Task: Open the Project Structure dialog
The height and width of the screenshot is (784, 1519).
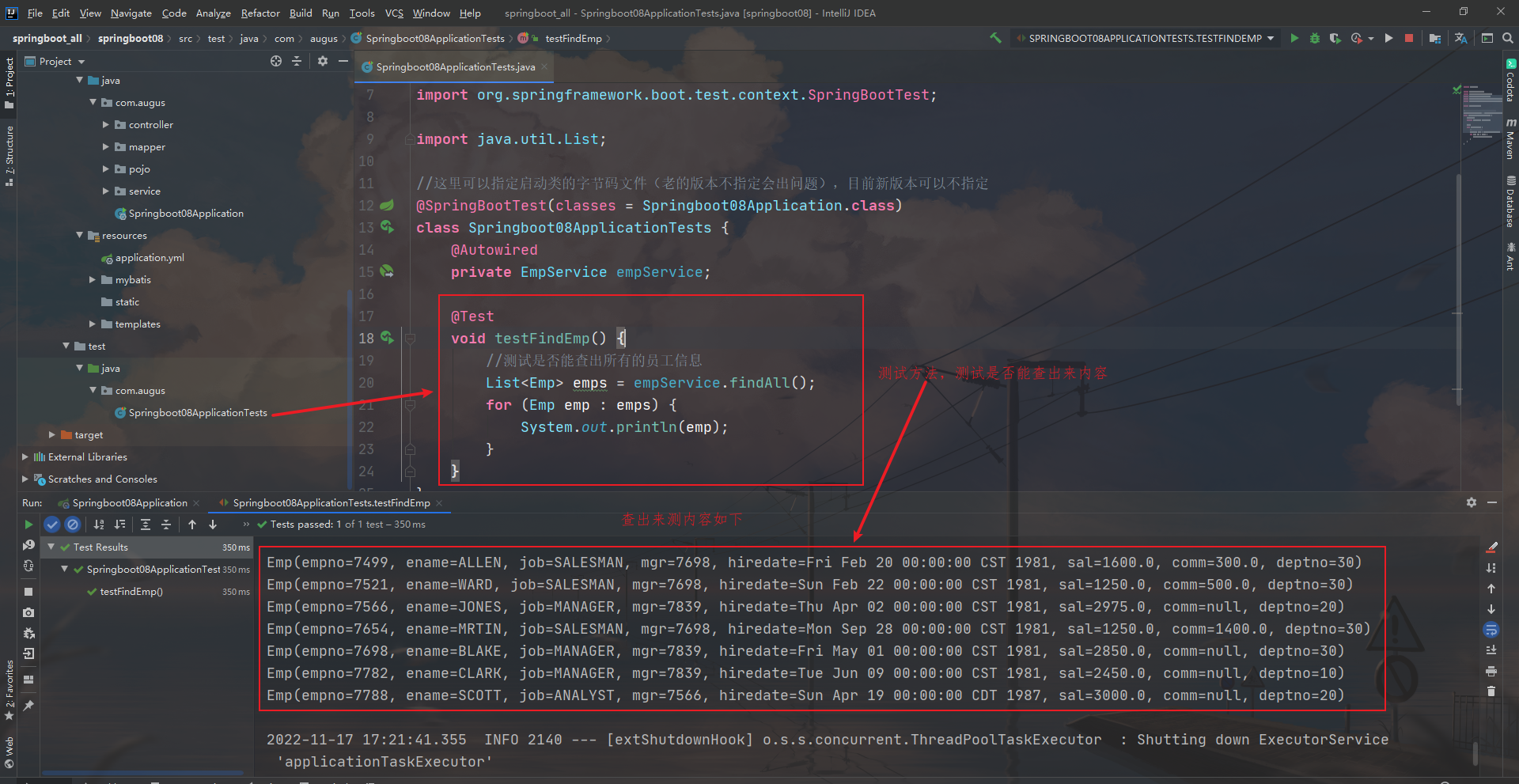Action: tap(1434, 38)
